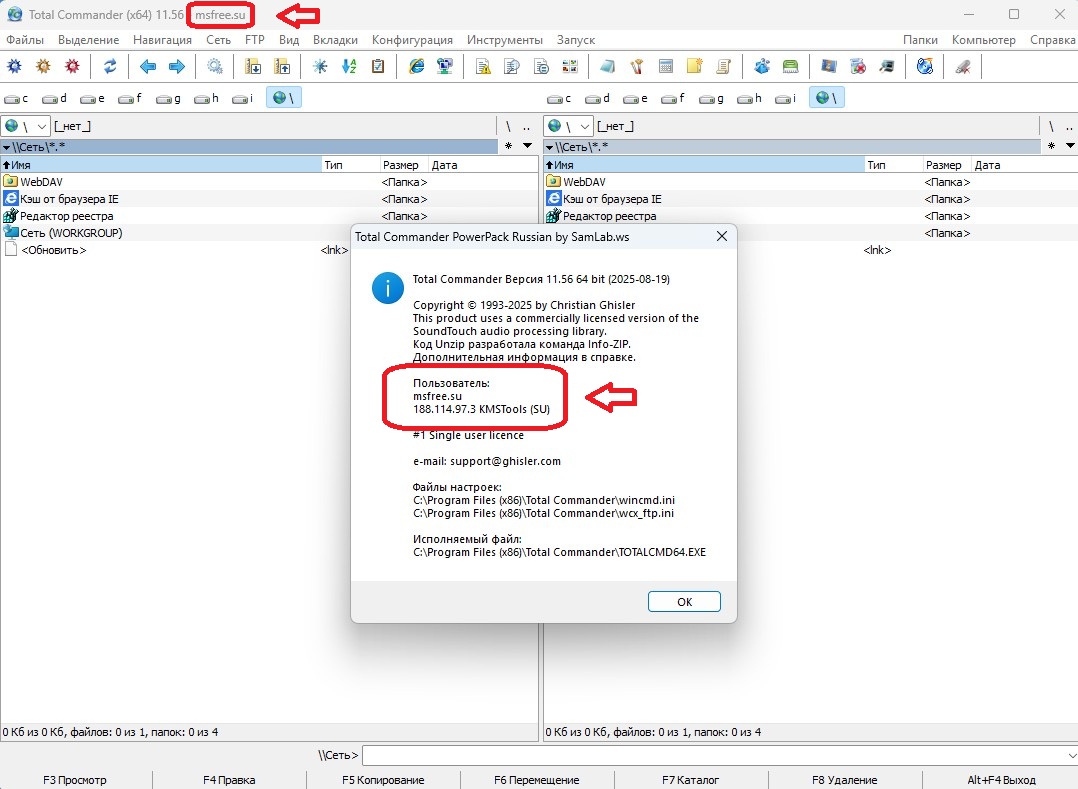Open the Инструменты menu
The image size is (1078, 789).
504,40
